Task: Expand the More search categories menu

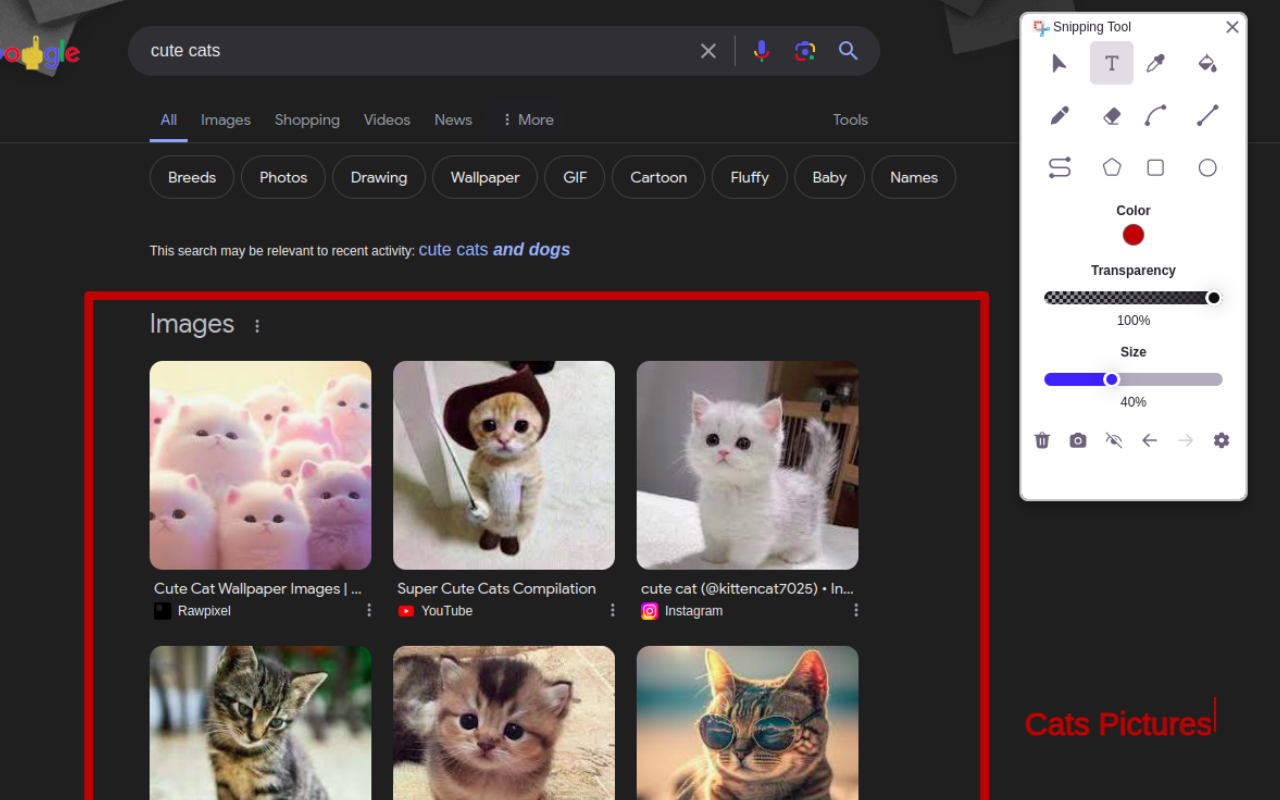Action: tap(527, 120)
